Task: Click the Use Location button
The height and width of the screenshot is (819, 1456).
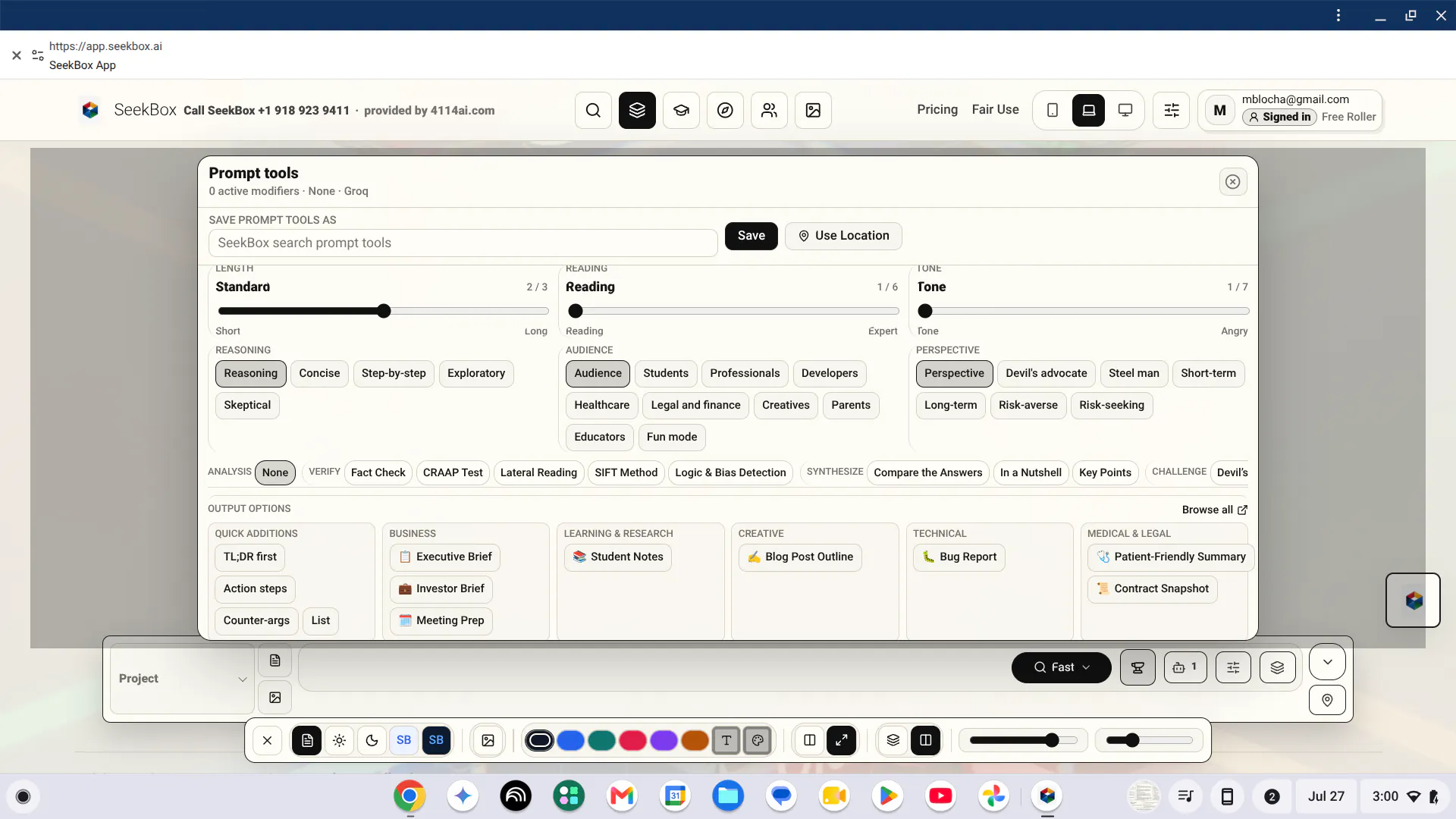Action: [x=843, y=236]
